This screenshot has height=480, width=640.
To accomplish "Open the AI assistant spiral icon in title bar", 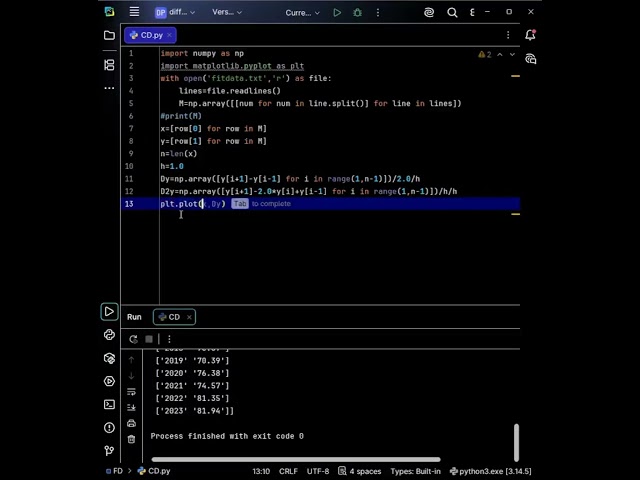I will [429, 13].
